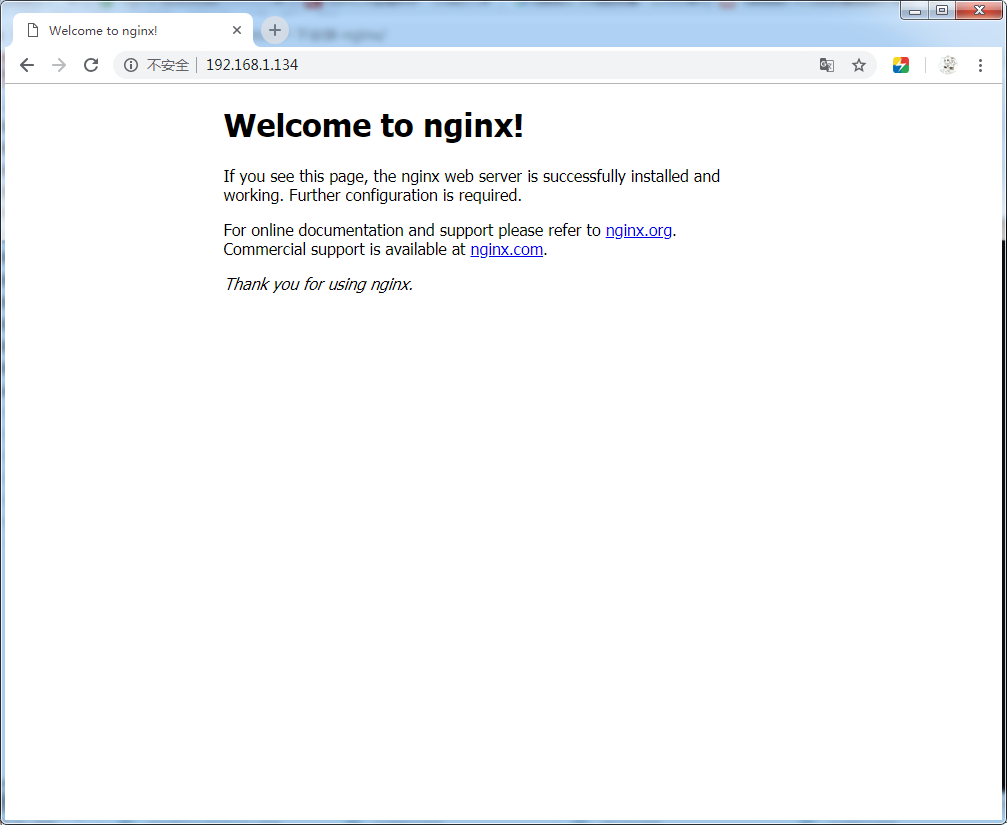The image size is (1007, 825).
Task: Click the address bar showing 192.168.1.134
Action: pos(500,65)
